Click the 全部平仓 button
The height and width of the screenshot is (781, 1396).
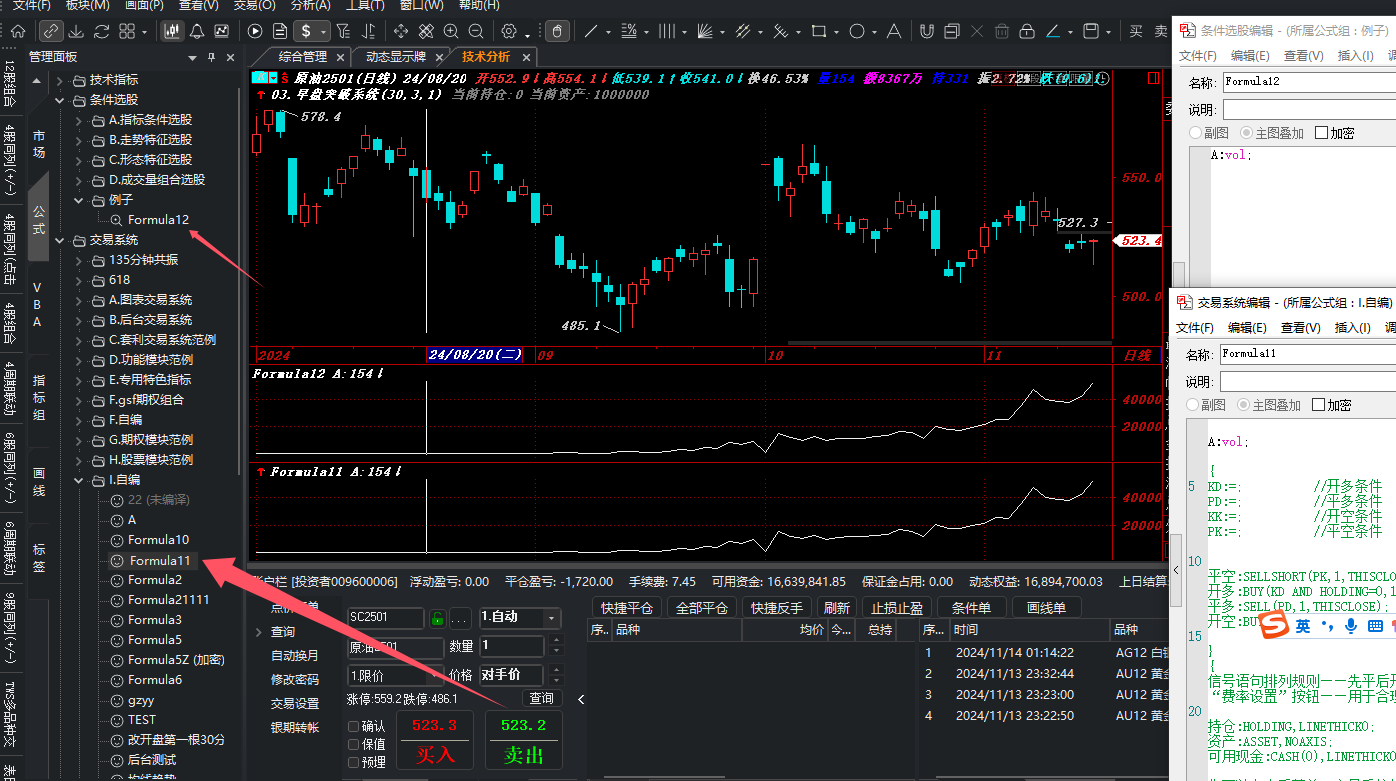[702, 607]
